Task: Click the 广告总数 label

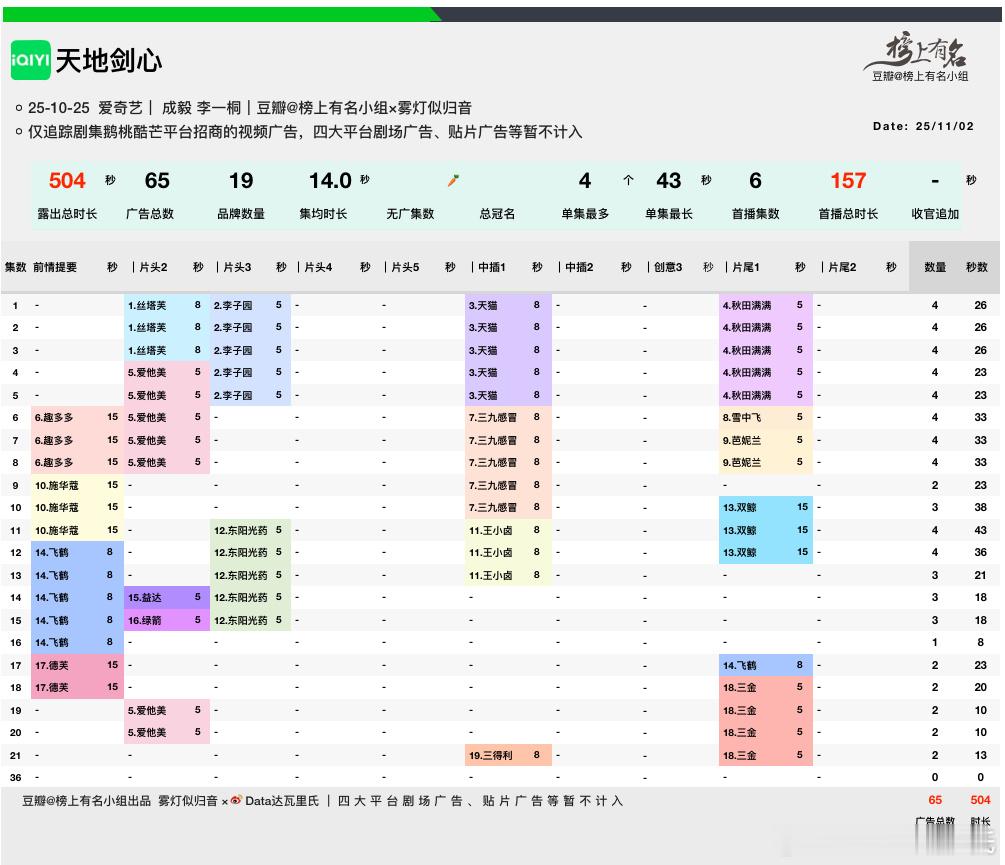Action: click(150, 213)
